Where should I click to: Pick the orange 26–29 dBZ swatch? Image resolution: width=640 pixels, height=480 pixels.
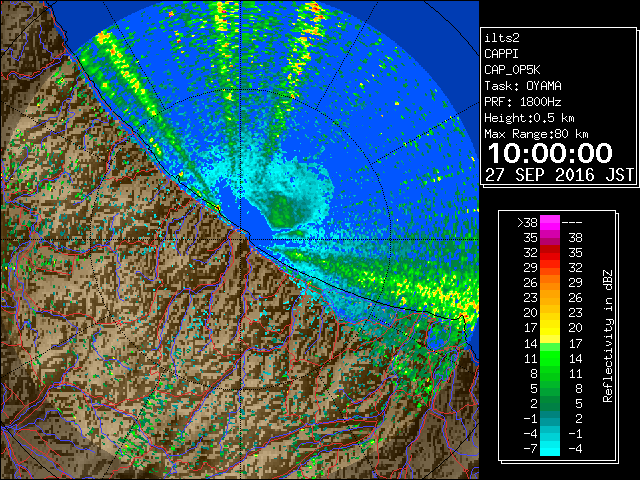pos(550,283)
